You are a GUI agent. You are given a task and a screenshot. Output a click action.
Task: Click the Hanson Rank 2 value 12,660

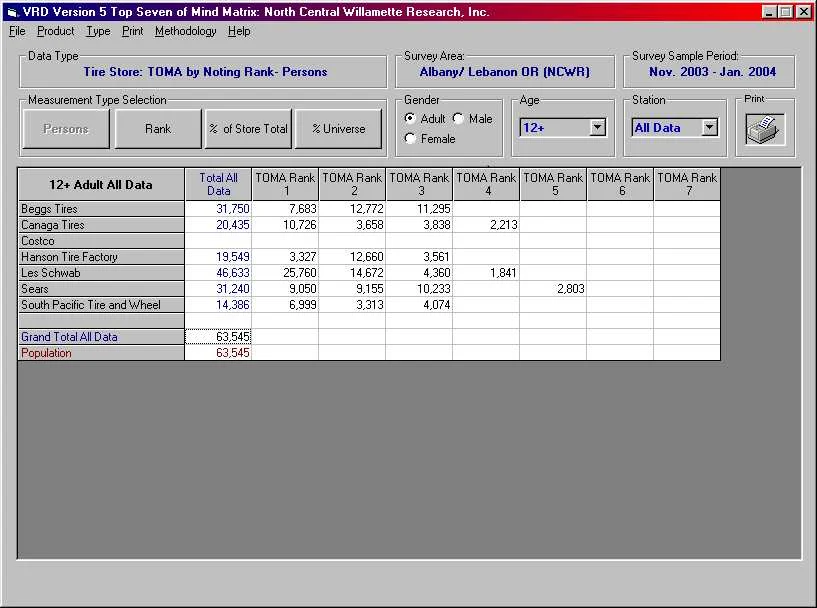tap(352, 257)
